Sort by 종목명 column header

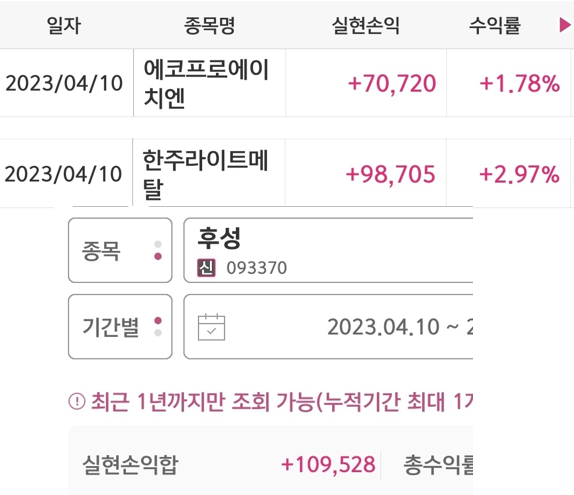tap(209, 26)
